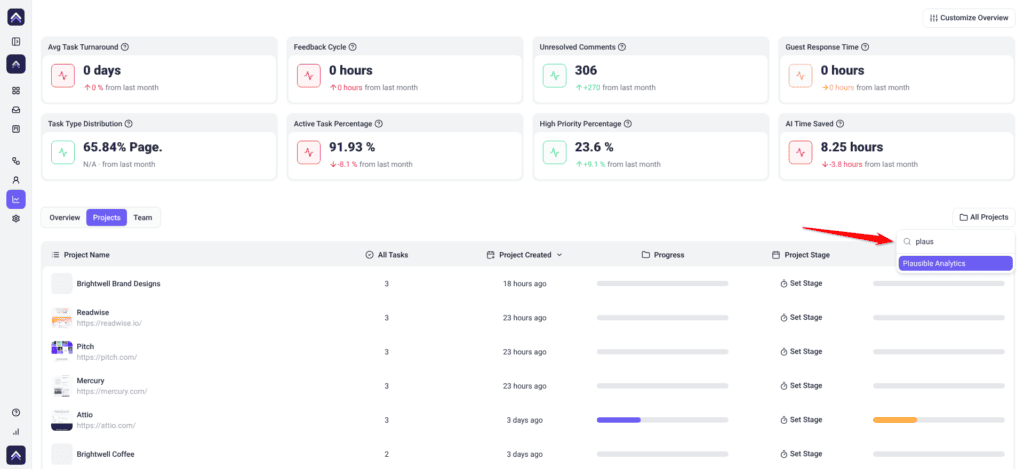
Task: Open Set Stage for Brightwell Coffee
Action: click(801, 453)
